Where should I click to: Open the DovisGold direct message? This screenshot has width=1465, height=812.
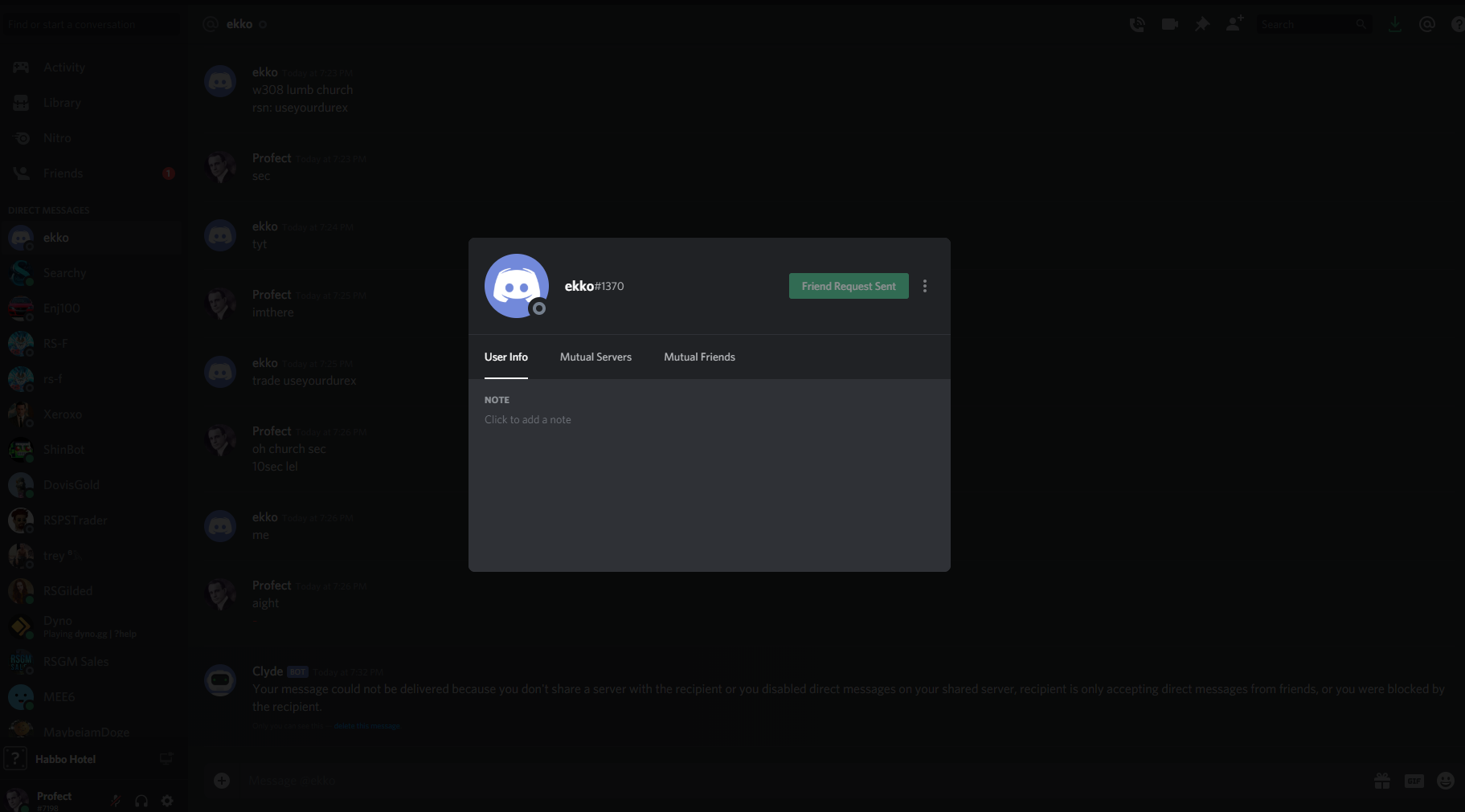tap(91, 485)
